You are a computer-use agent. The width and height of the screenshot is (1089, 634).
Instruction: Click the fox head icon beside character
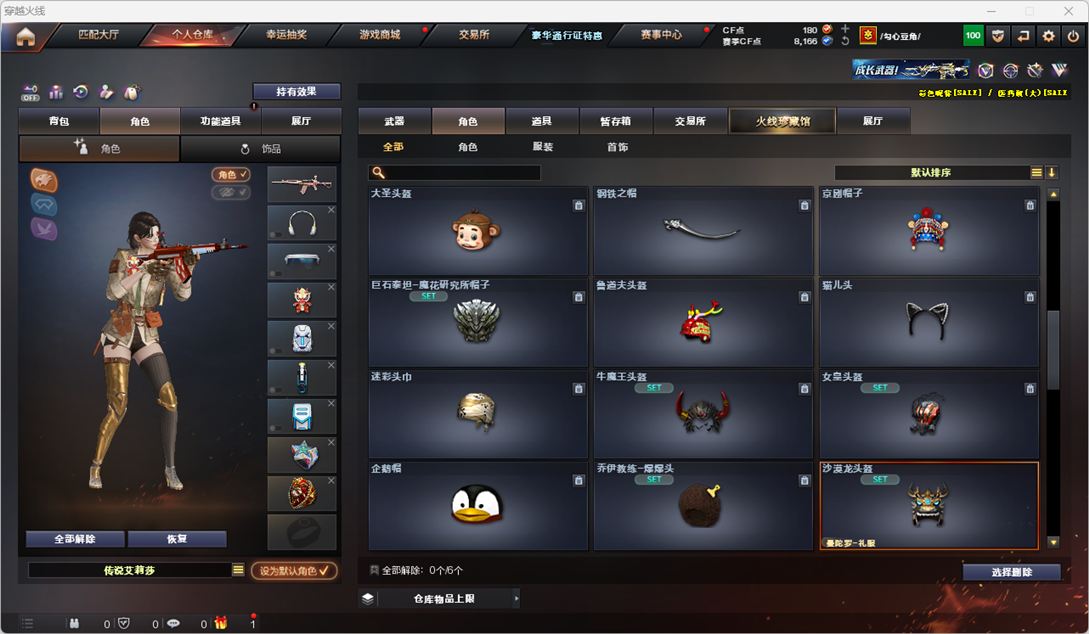[x=43, y=180]
